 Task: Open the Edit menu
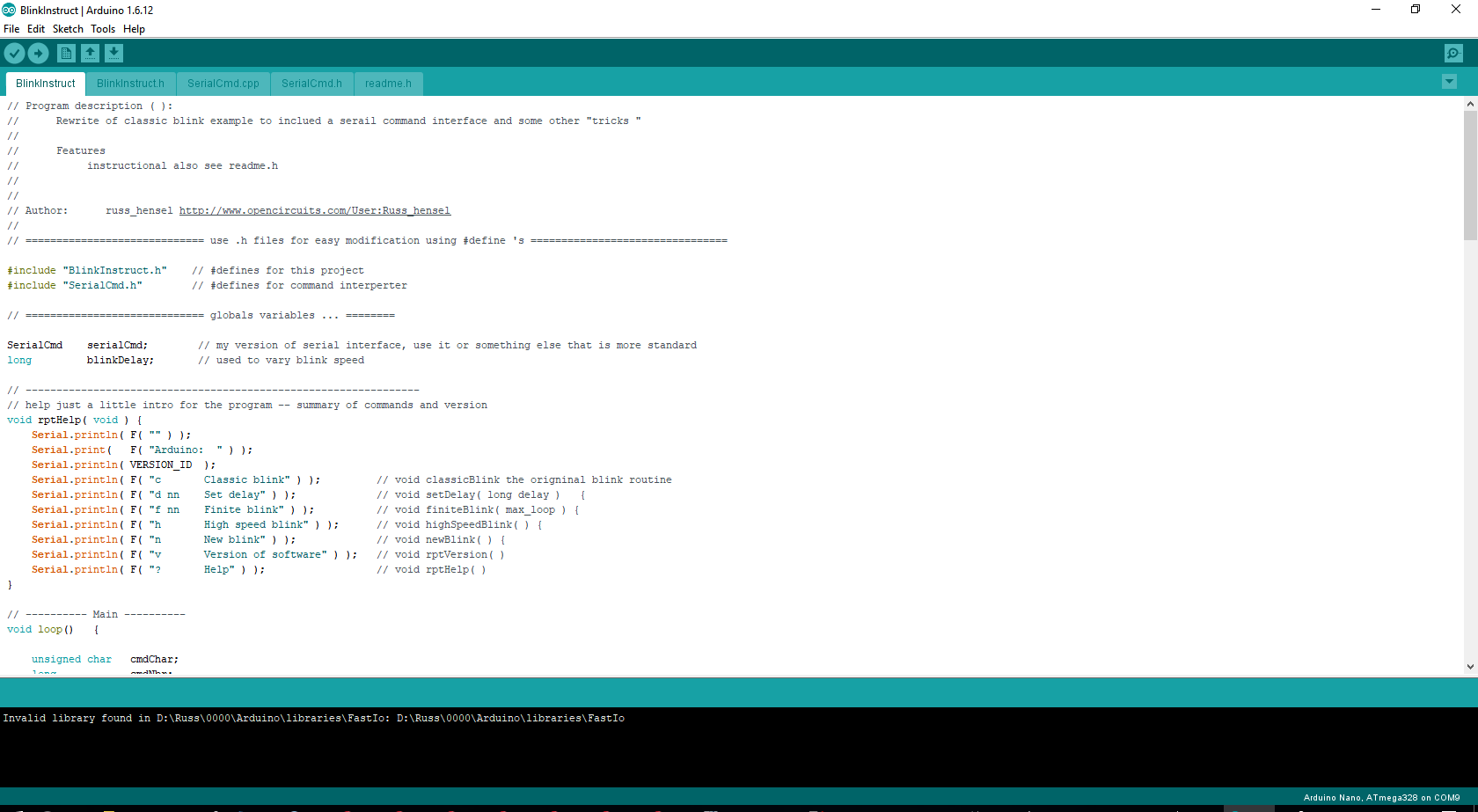(36, 29)
